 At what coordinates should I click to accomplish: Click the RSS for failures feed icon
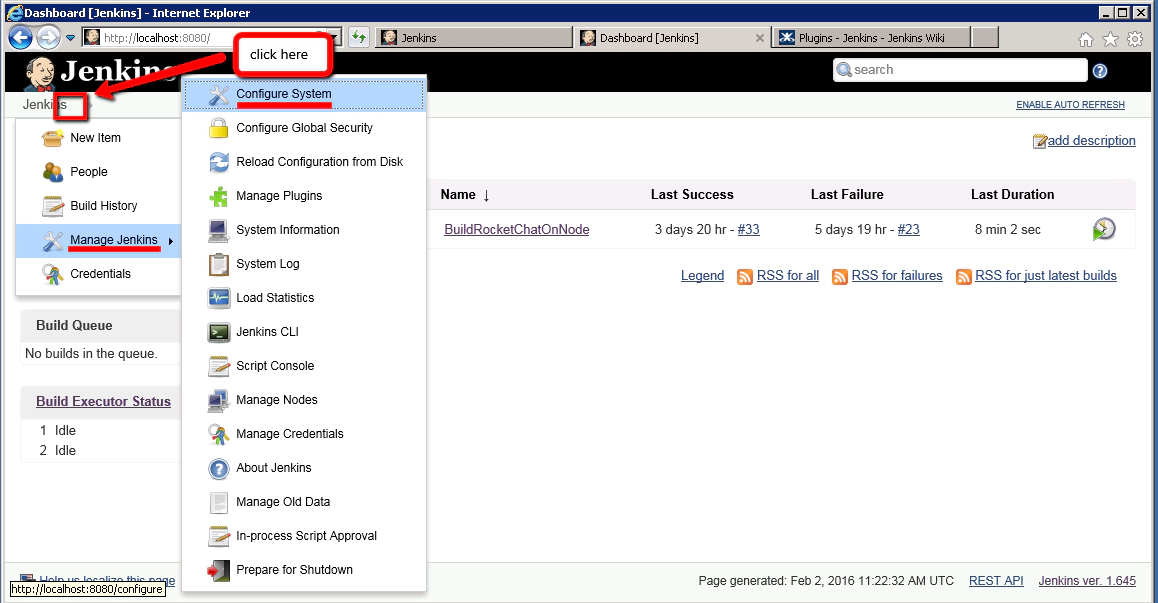[x=840, y=276]
